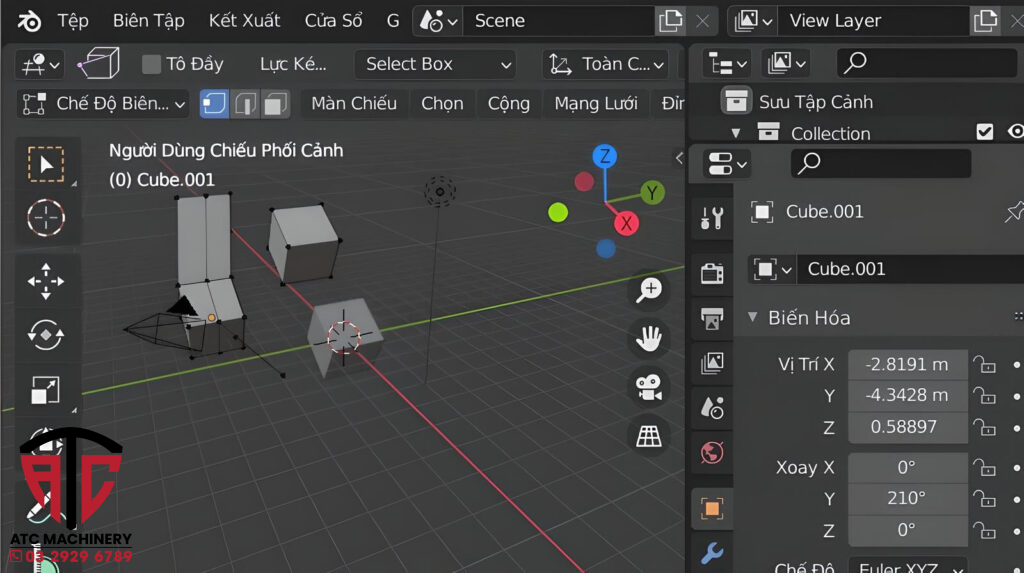Switch perspective/orthographic with grid icon
Screen dimensions: 1024x573
[x=650, y=436]
